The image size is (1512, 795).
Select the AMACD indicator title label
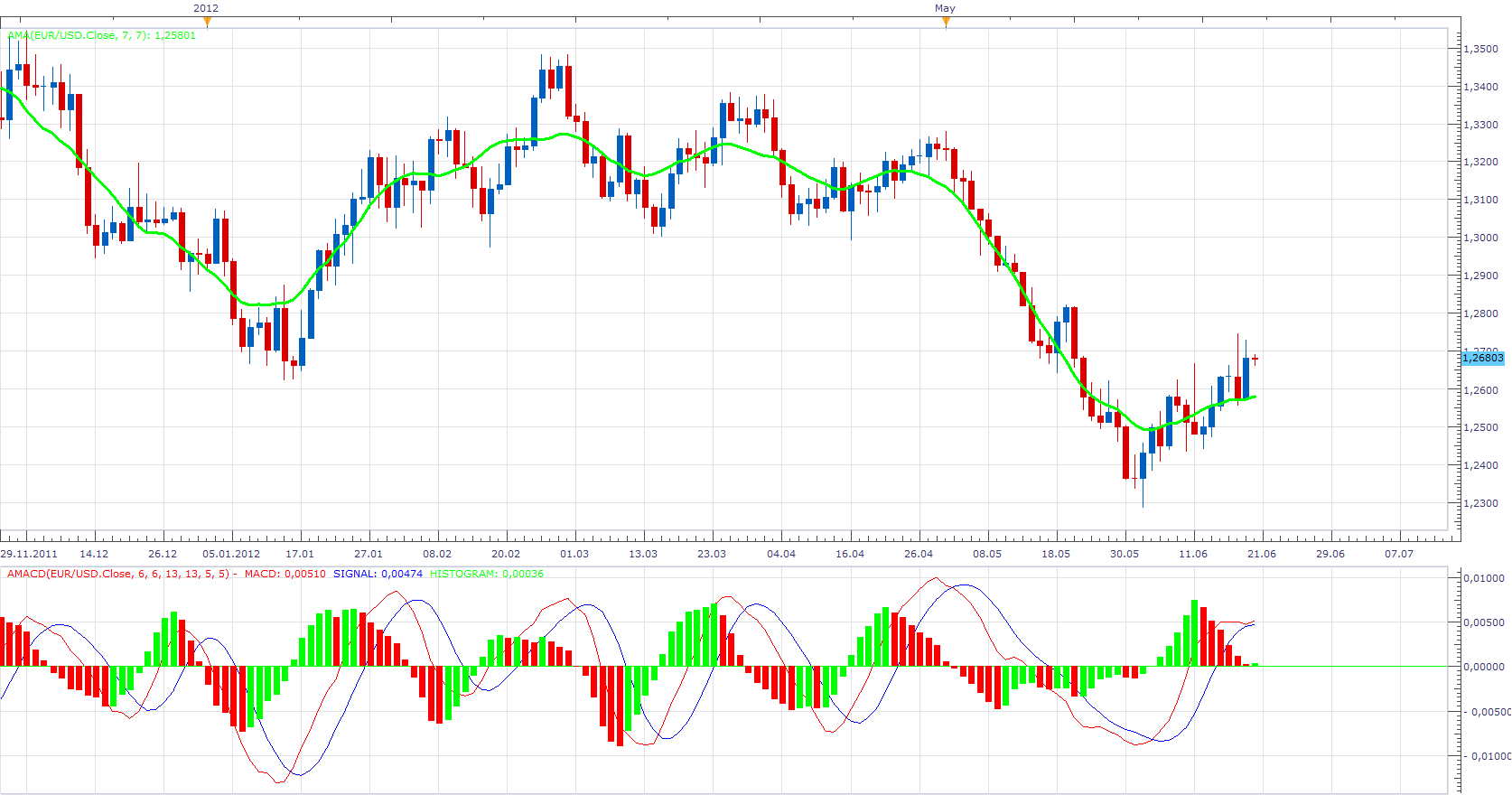pos(118,574)
